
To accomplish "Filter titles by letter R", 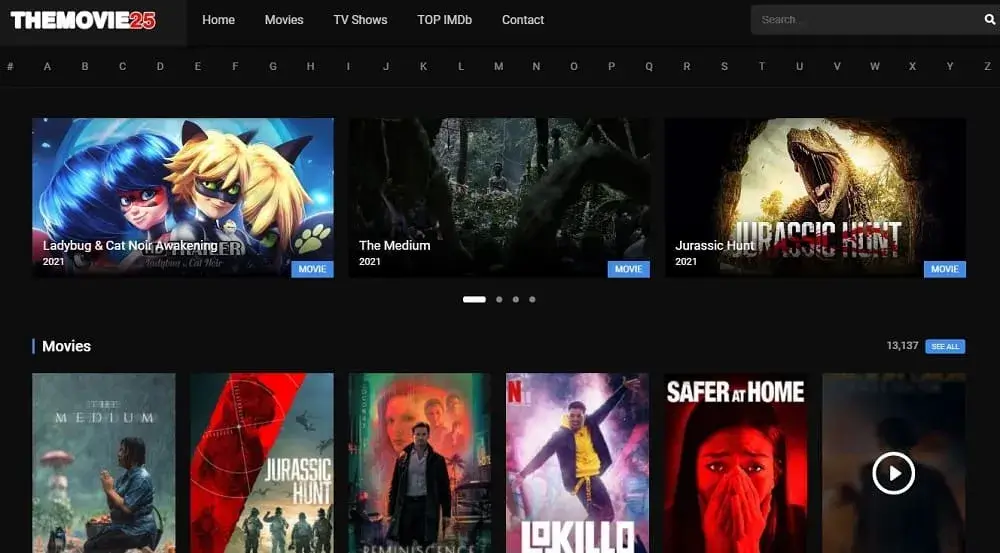I will tap(687, 66).
